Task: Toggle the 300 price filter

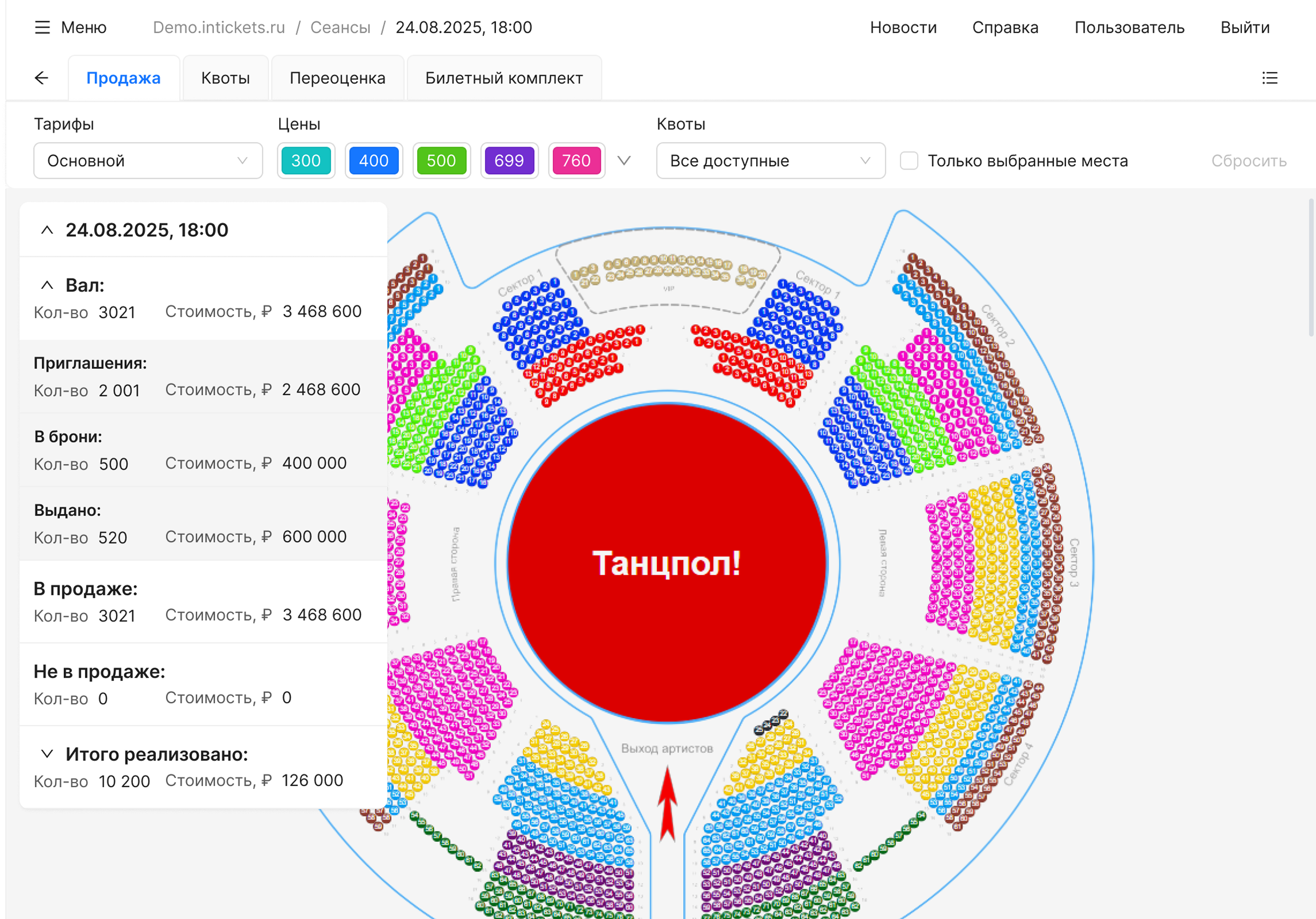Action: pos(306,160)
